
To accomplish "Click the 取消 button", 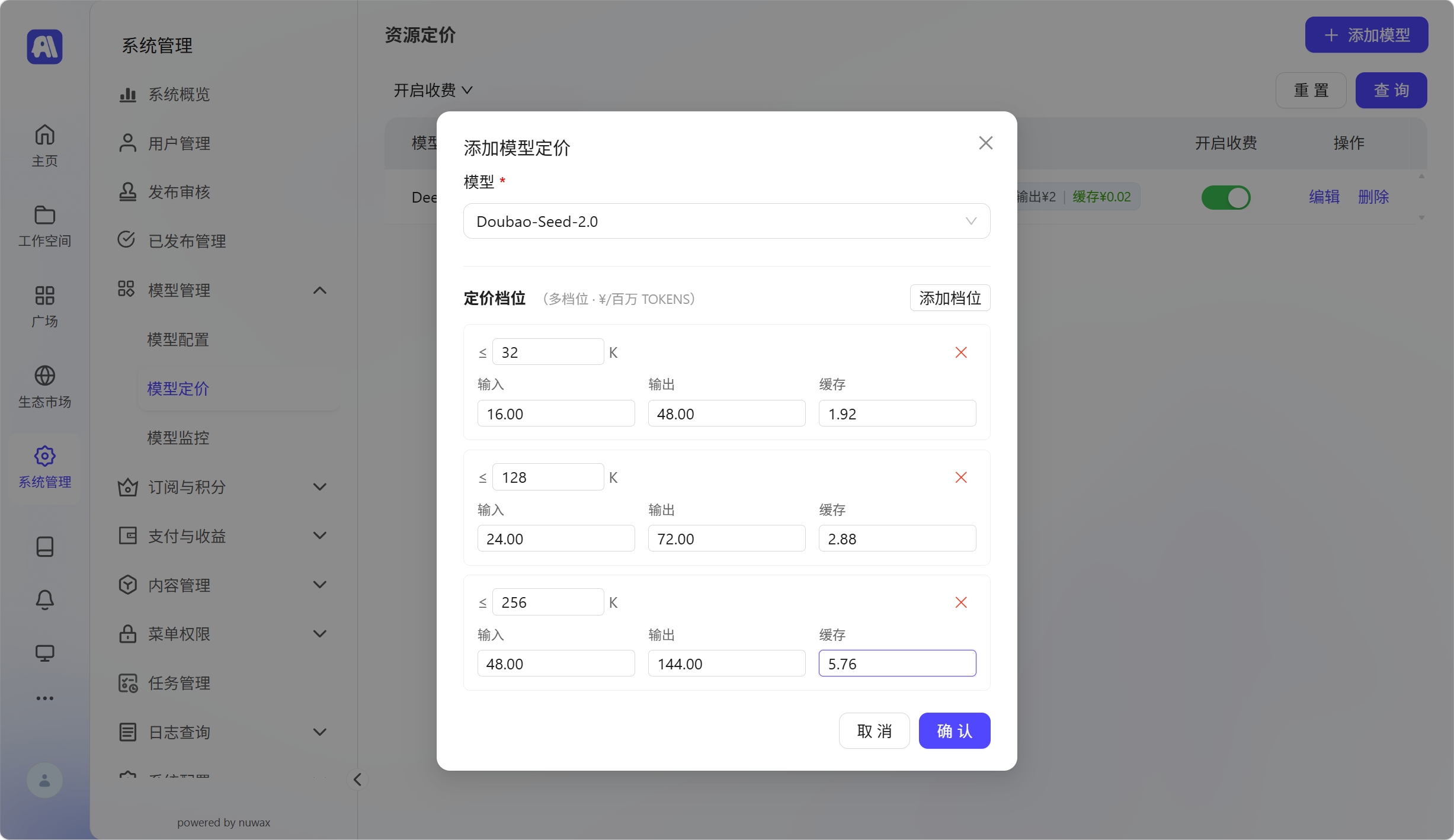I will [x=874, y=731].
